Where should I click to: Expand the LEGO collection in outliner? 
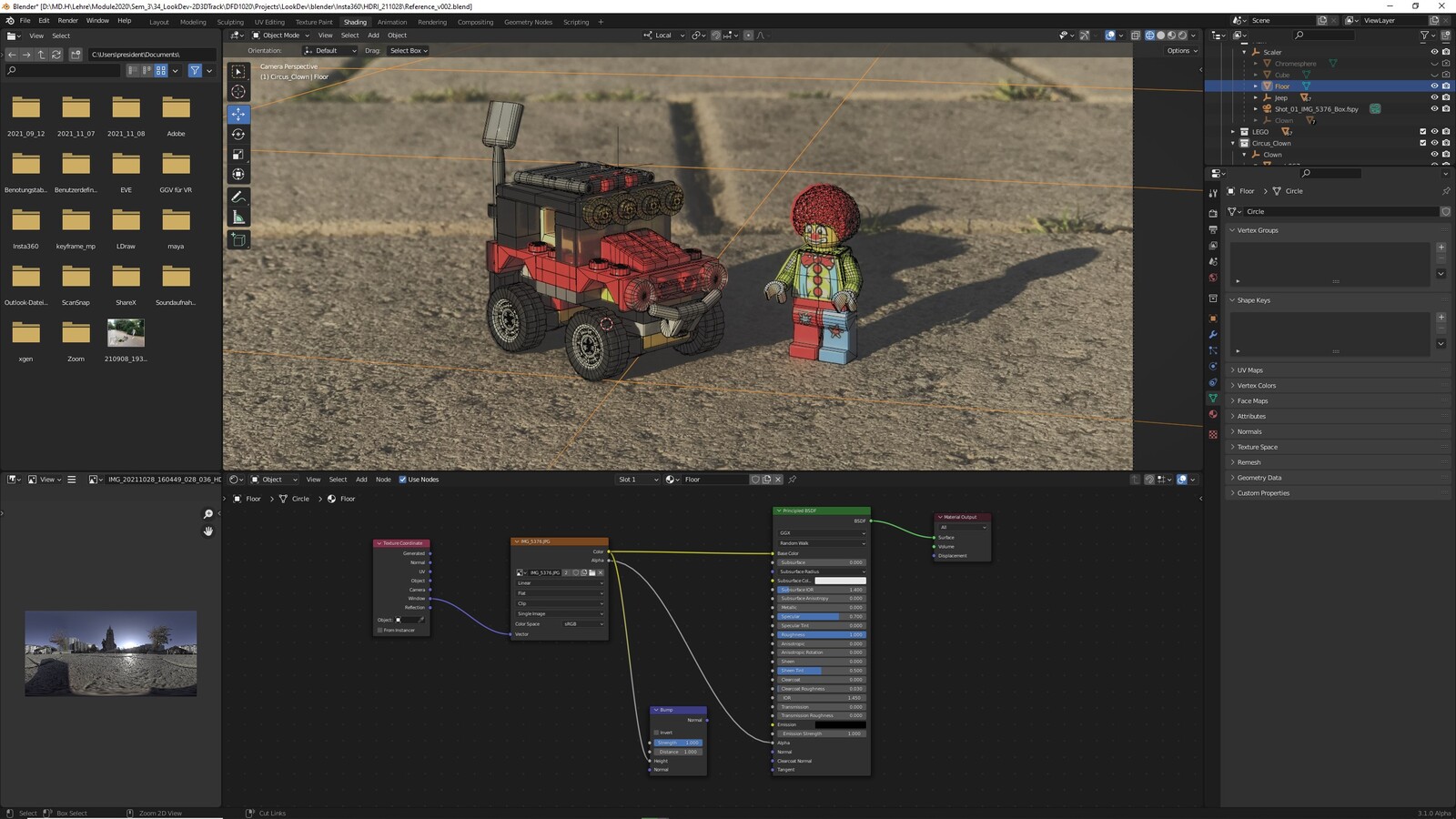tap(1234, 132)
